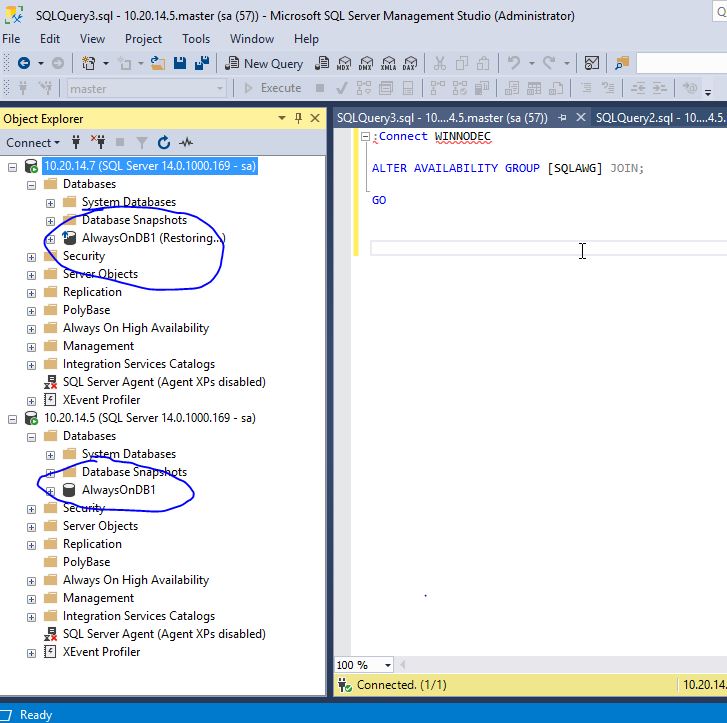This screenshot has height=723, width=727.
Task: Open the 100 % zoom dropdown
Action: pyautogui.click(x=388, y=665)
